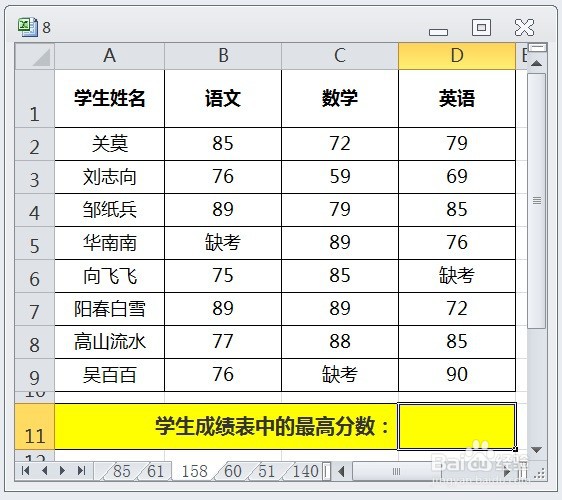
Task: Switch to sheet tab 61
Action: 156,471
